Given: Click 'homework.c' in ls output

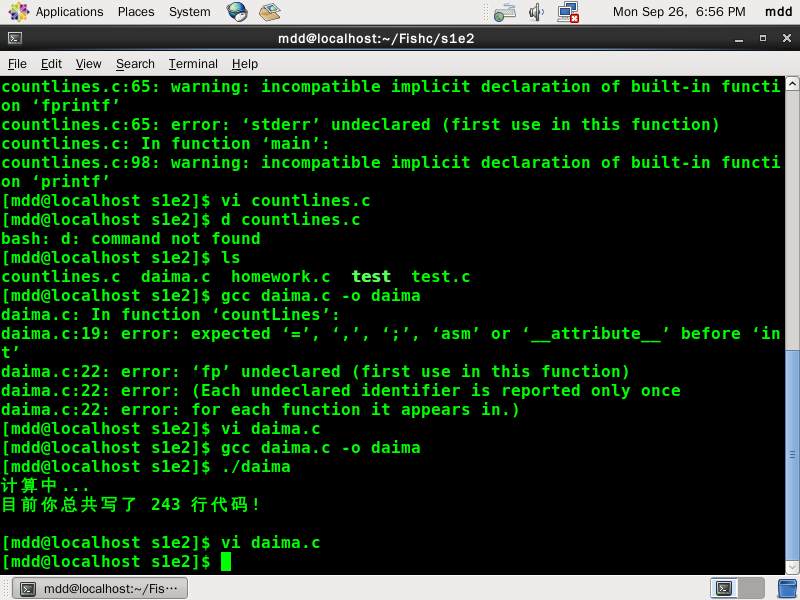Looking at the screenshot, I should 281,277.
